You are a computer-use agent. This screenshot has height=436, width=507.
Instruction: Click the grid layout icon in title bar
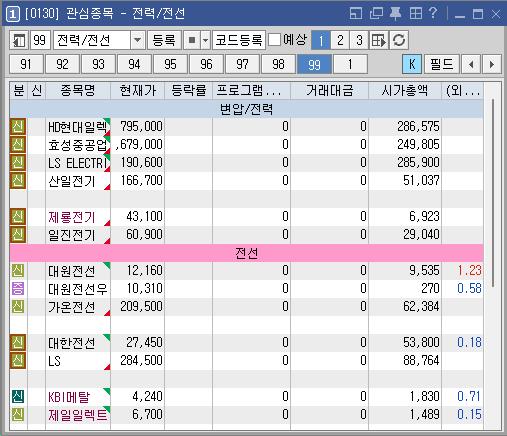click(x=416, y=14)
